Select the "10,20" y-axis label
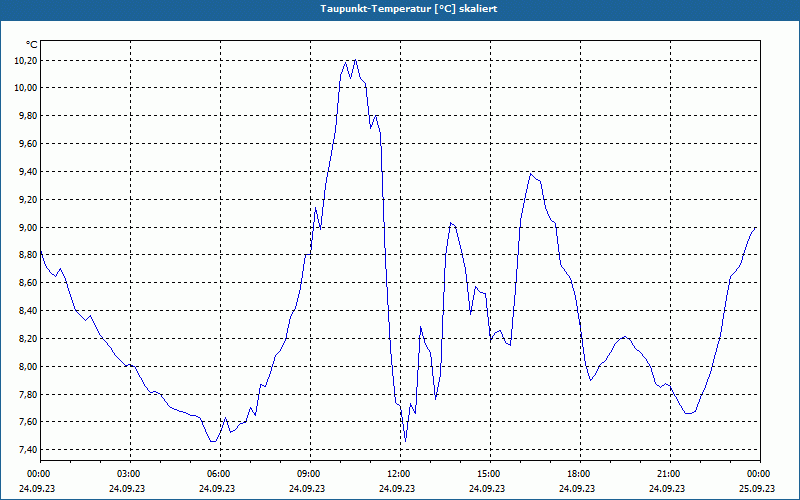Image resolution: width=800 pixels, height=500 pixels. [x=27, y=61]
